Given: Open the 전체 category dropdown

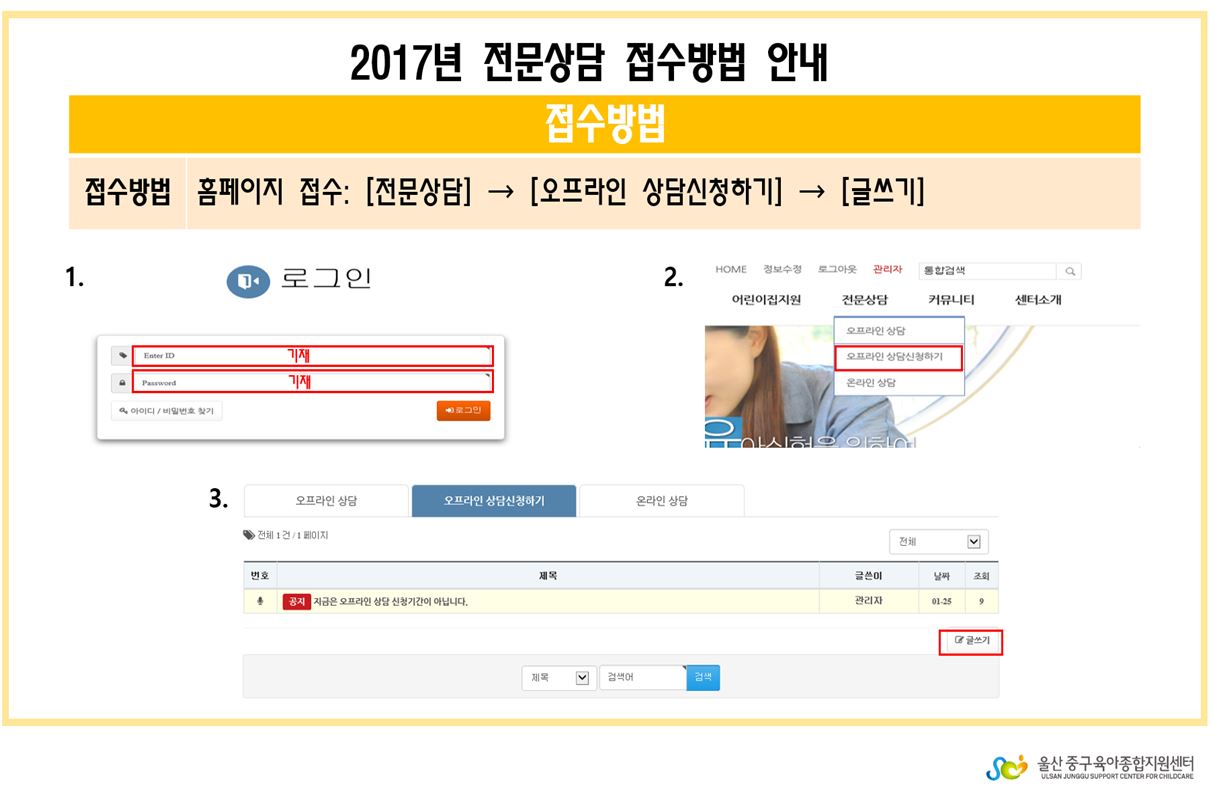Looking at the screenshot, I should tap(938, 541).
